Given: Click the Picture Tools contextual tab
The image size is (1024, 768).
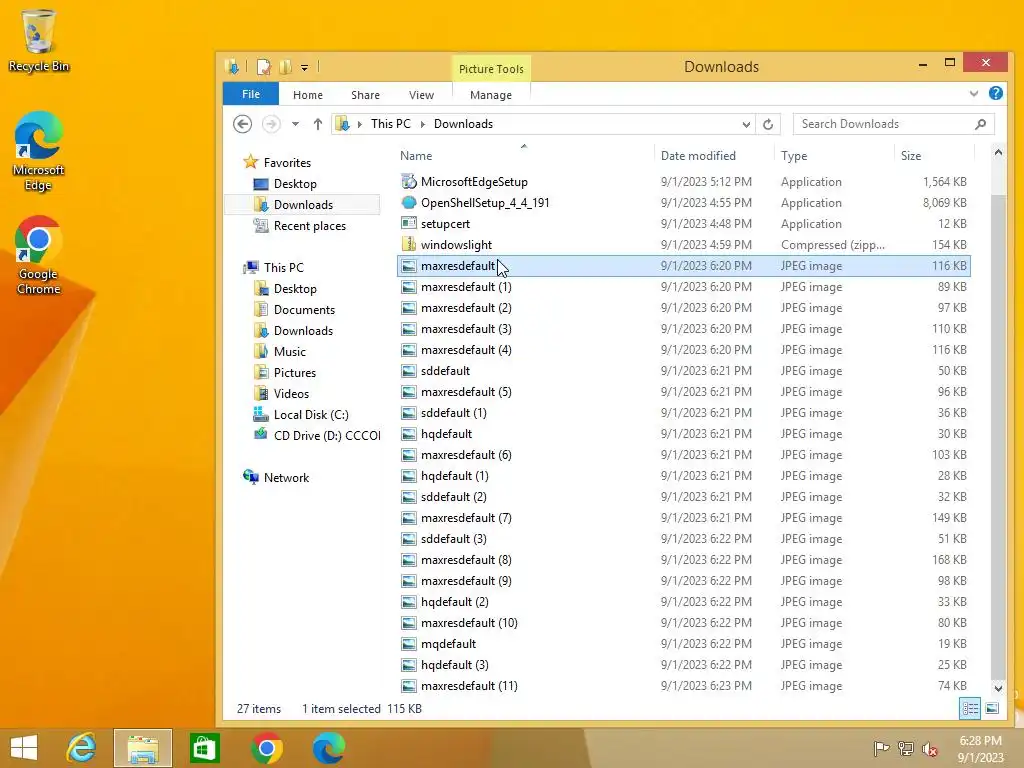Looking at the screenshot, I should click(x=490, y=69).
